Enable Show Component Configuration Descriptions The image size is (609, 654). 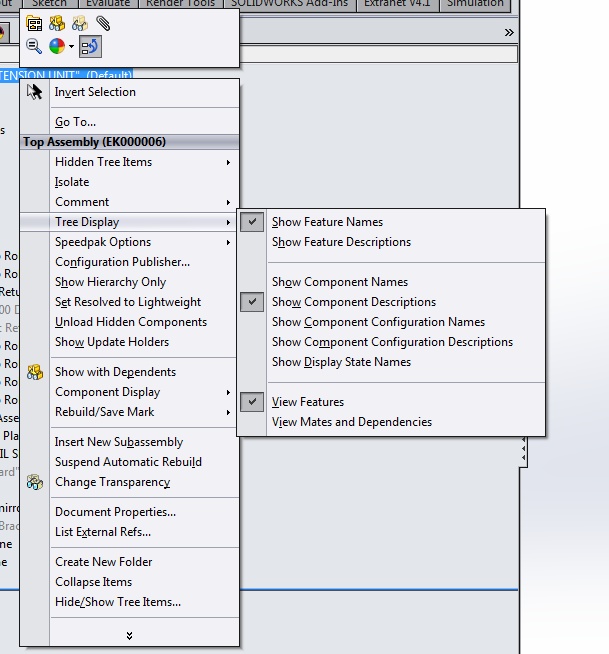point(391,342)
